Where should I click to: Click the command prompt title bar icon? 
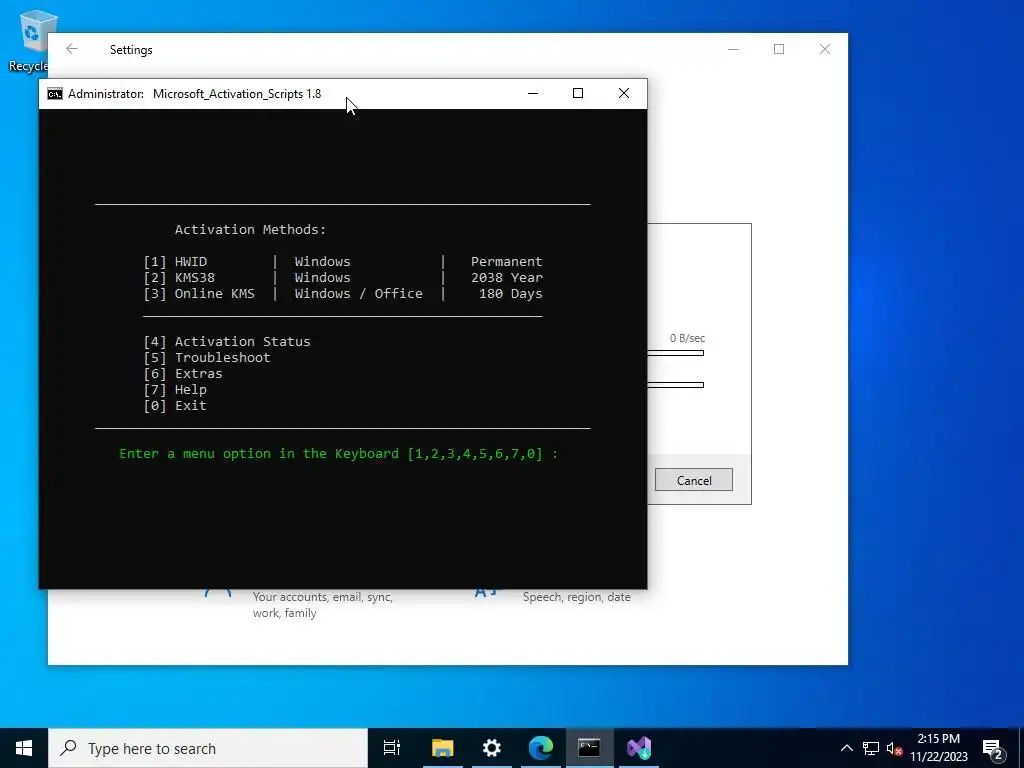pyautogui.click(x=55, y=94)
